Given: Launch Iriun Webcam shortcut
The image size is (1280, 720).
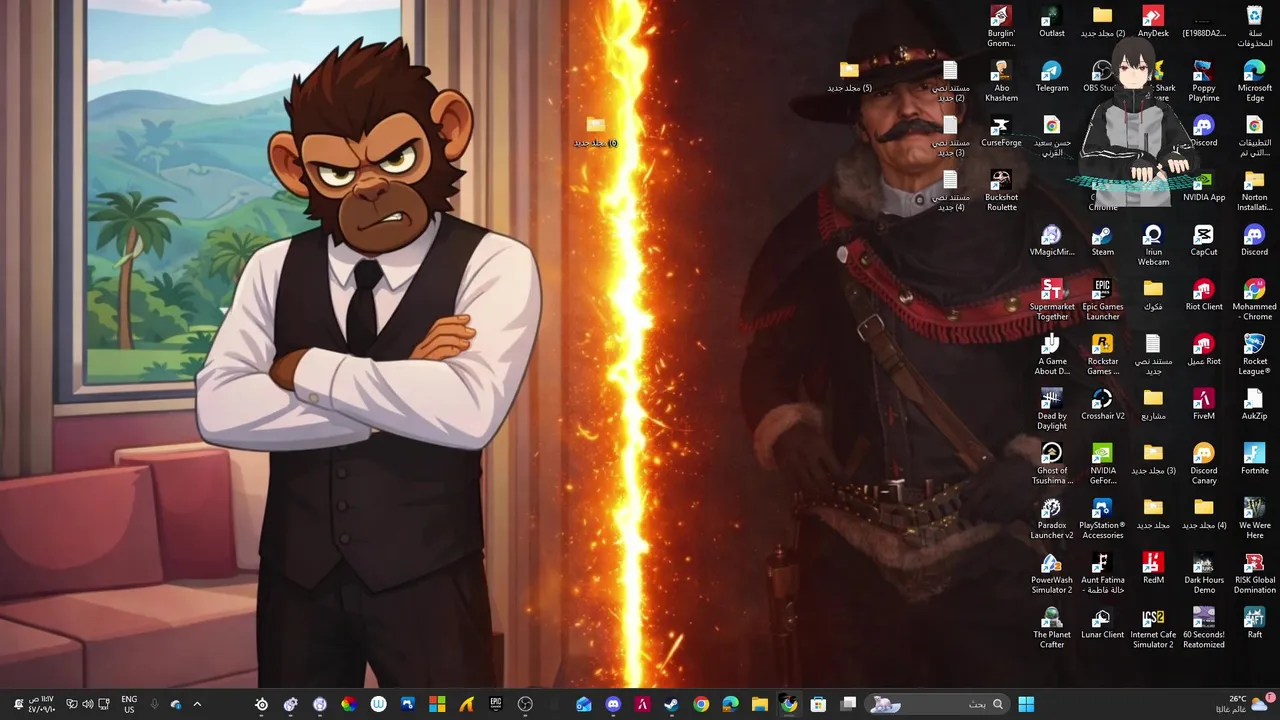Looking at the screenshot, I should pyautogui.click(x=1153, y=246).
